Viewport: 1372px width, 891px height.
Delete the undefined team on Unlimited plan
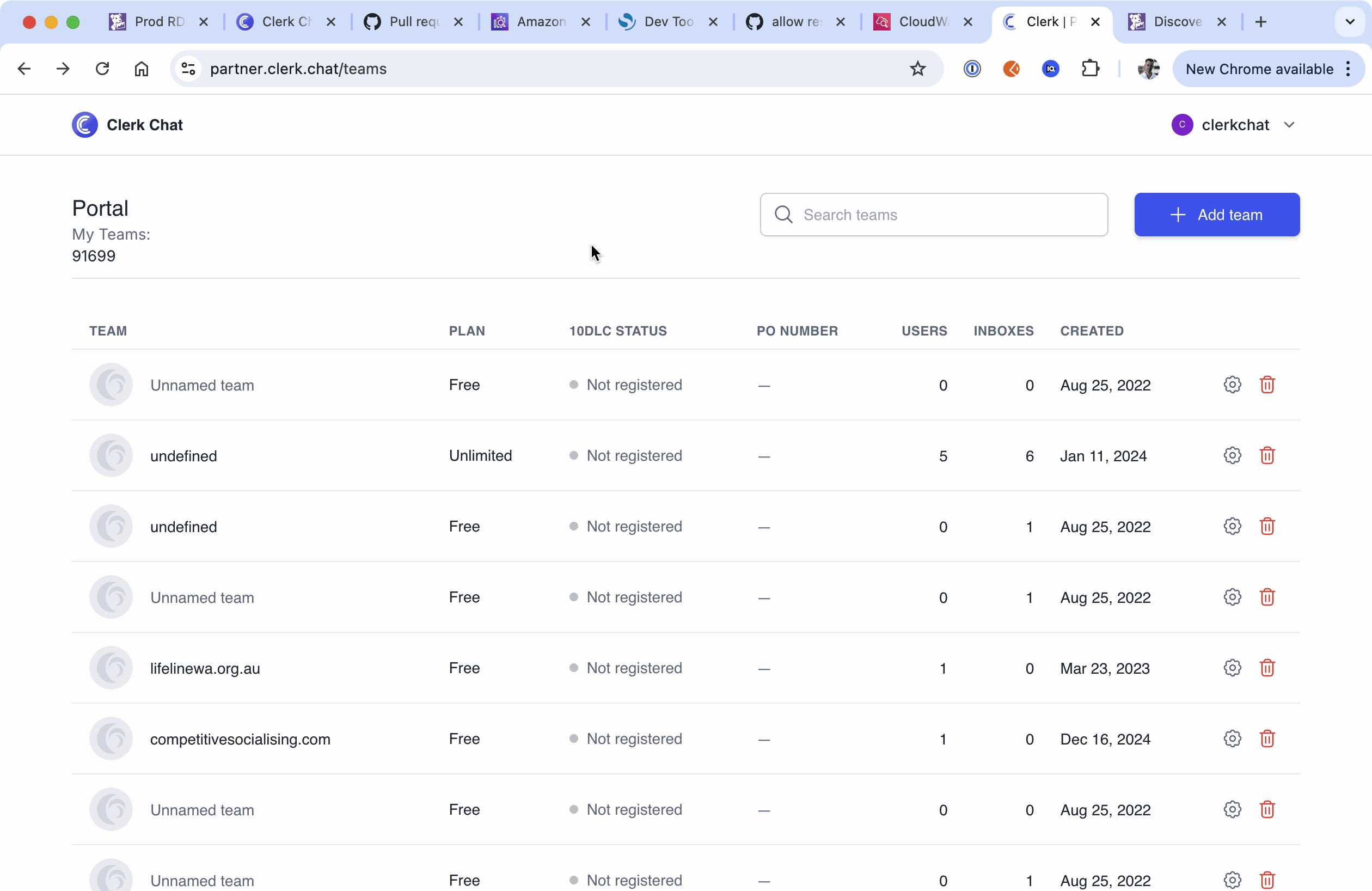[x=1267, y=456]
